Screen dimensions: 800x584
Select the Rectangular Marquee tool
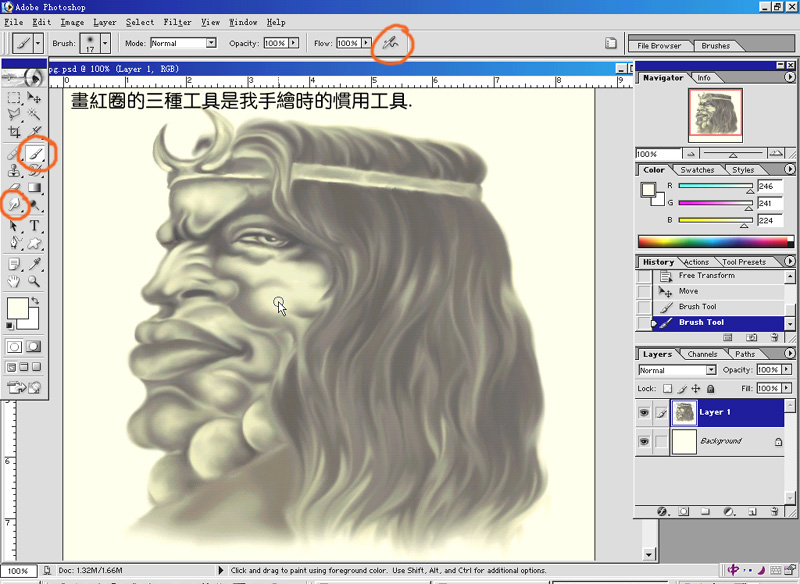tap(14, 97)
